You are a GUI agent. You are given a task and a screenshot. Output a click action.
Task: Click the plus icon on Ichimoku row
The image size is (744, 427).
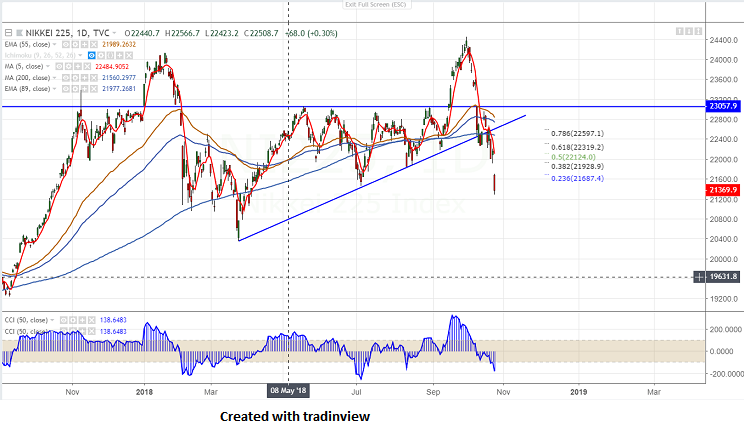coord(120,56)
